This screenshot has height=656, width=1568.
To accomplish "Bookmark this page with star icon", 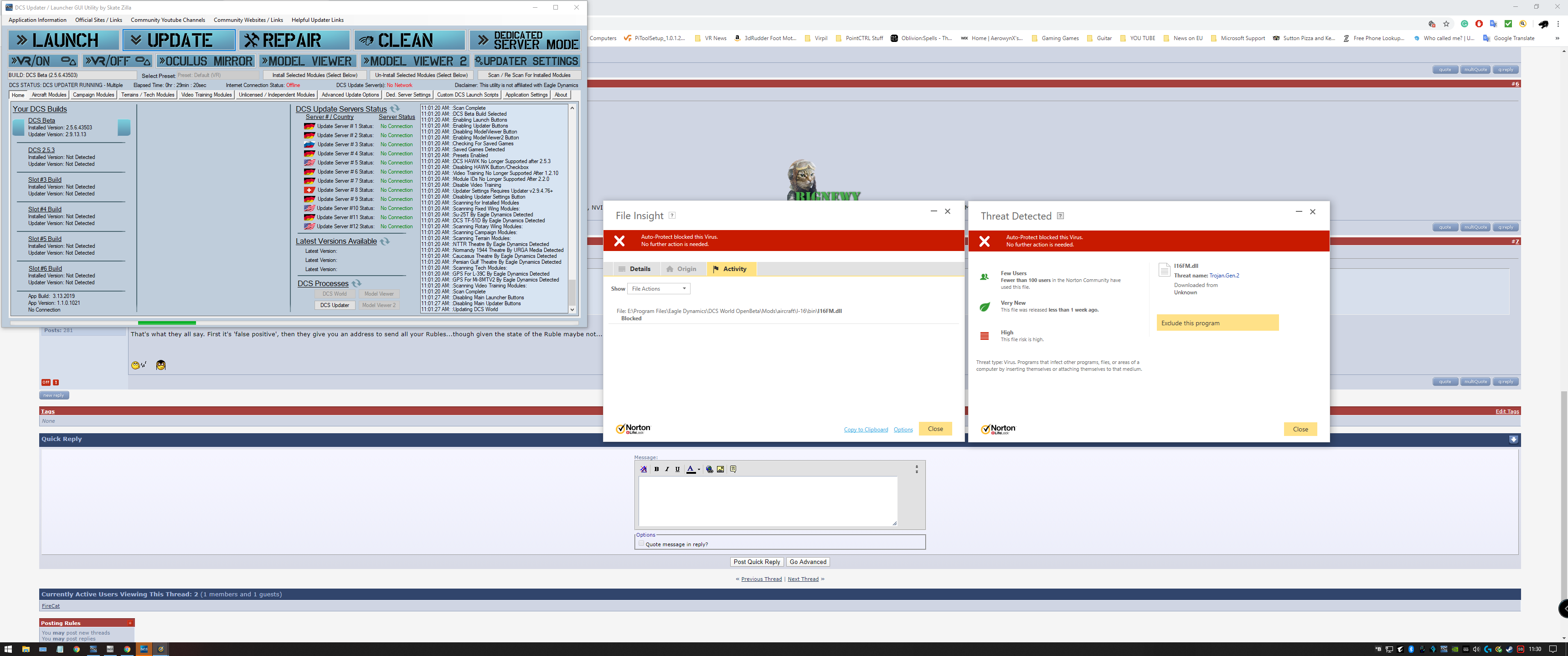I will pos(1446,24).
